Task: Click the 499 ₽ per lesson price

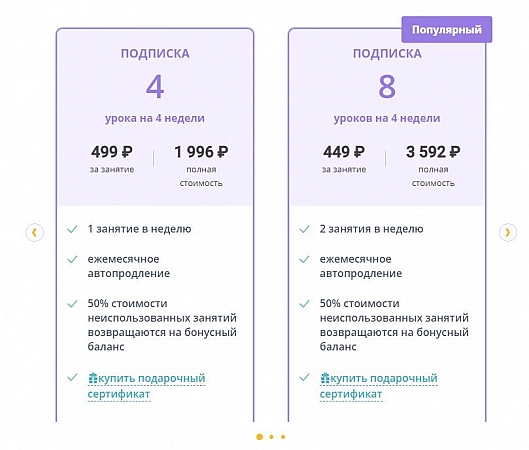Action: [x=112, y=152]
